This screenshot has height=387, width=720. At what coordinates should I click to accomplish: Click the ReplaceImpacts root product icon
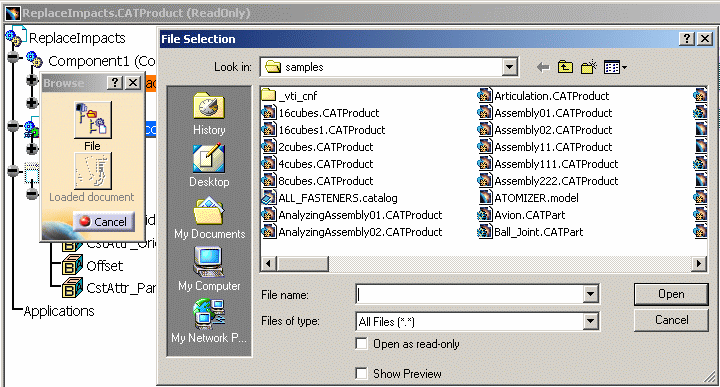point(16,37)
